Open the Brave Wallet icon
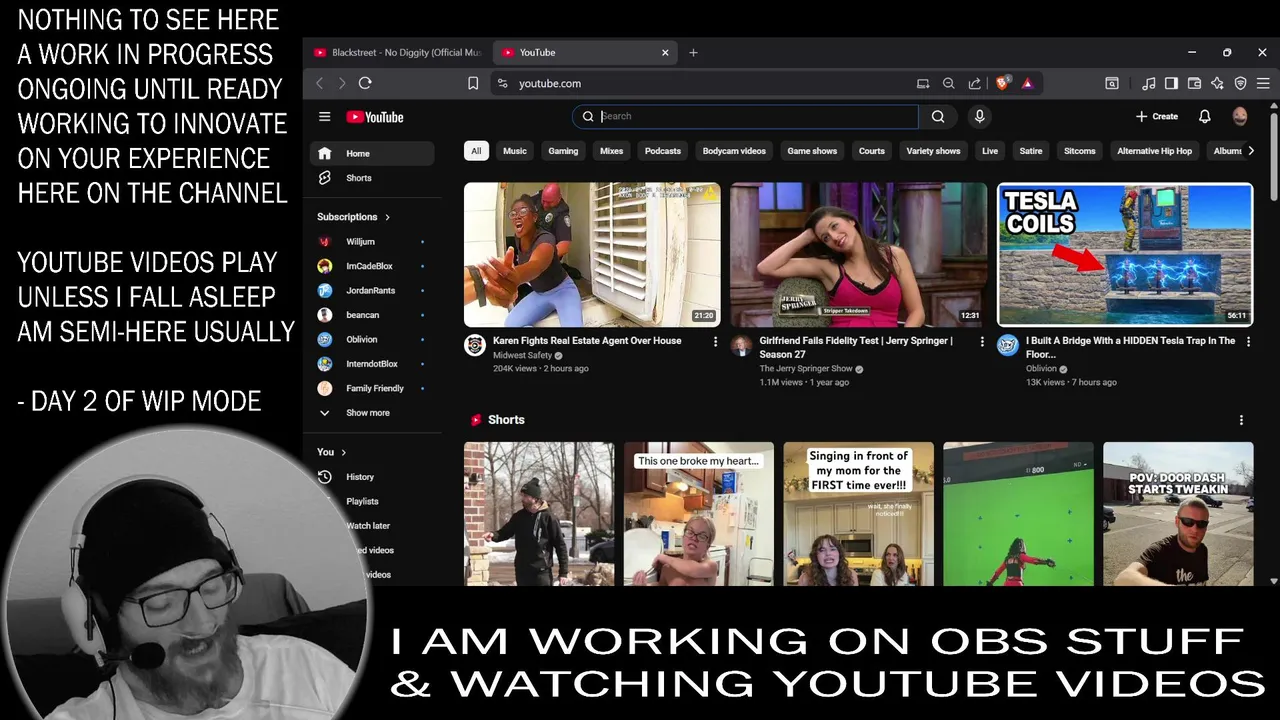Viewport: 1280px width, 720px height. click(1194, 83)
